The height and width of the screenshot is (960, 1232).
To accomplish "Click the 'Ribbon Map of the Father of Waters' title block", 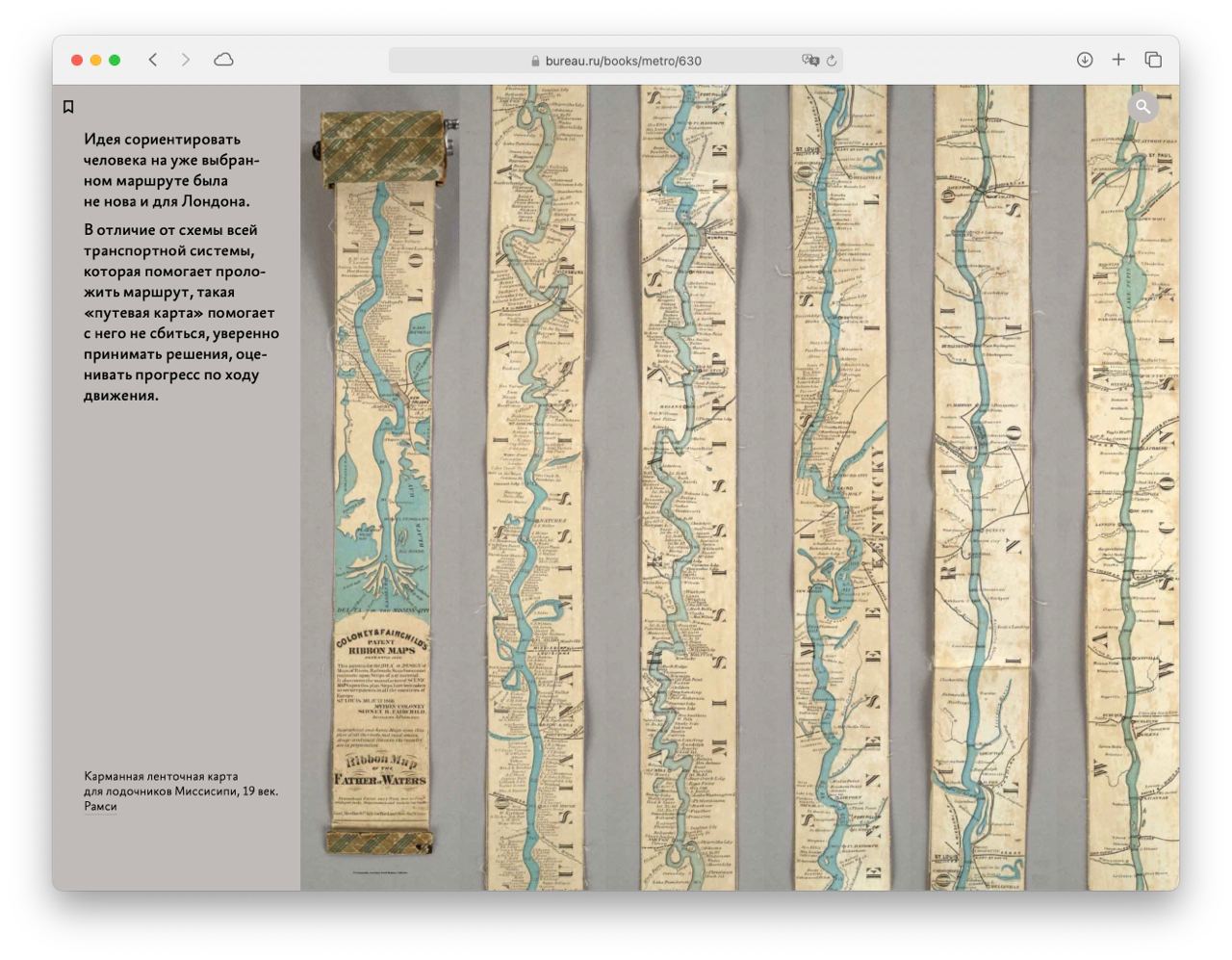I will pos(380,770).
